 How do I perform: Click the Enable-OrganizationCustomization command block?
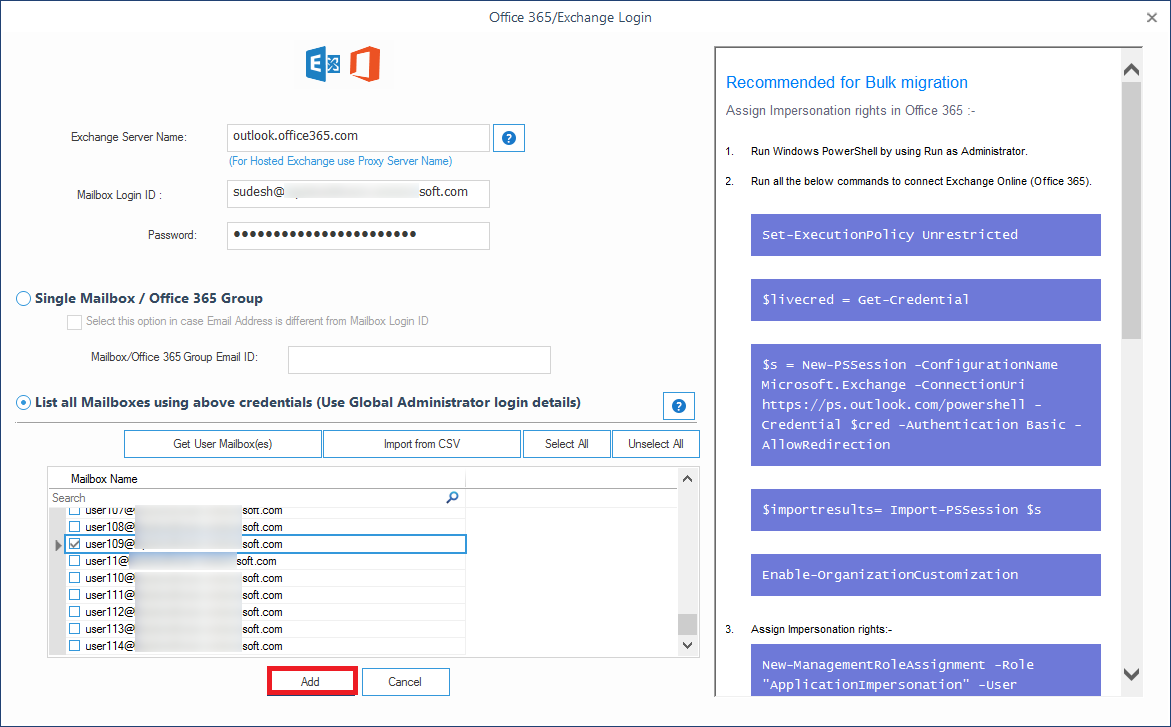coord(925,575)
